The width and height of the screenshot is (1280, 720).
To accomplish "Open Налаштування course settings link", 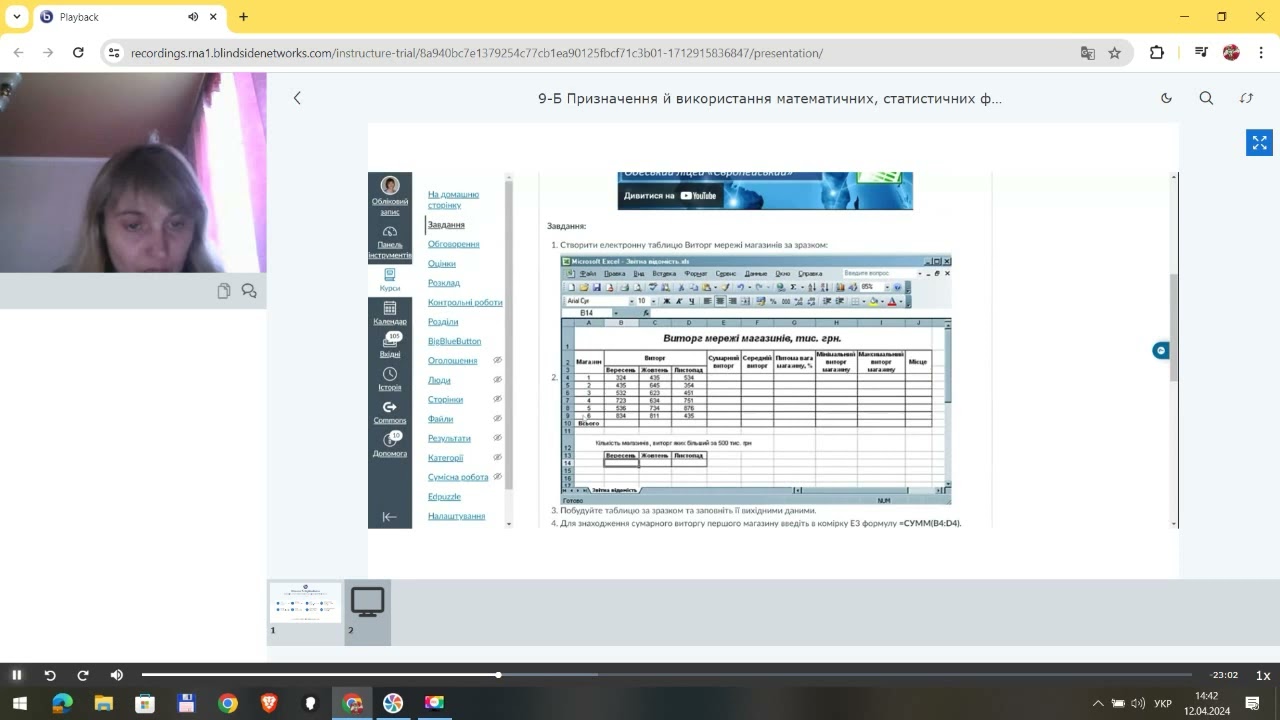I will (x=456, y=516).
